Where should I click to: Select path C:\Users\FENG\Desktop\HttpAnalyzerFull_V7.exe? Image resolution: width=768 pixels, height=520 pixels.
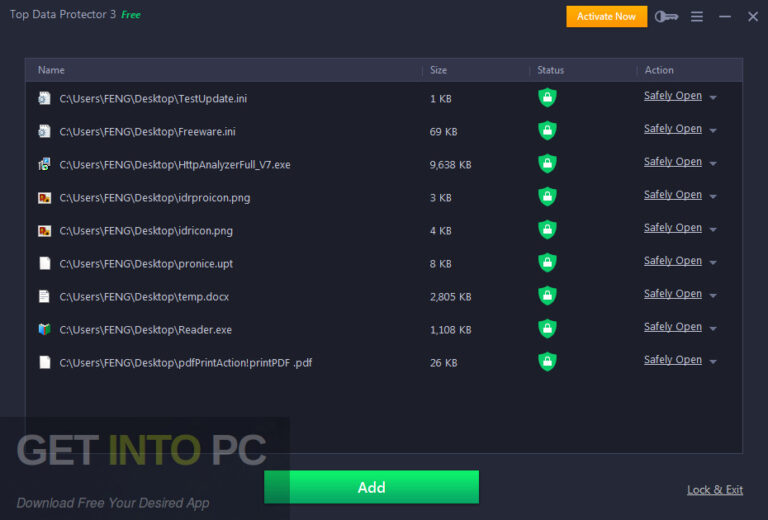175,165
